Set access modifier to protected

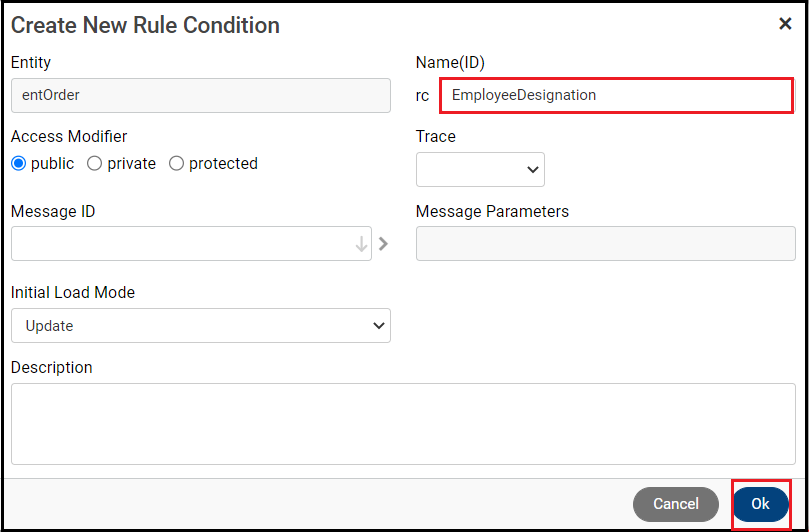pos(176,164)
